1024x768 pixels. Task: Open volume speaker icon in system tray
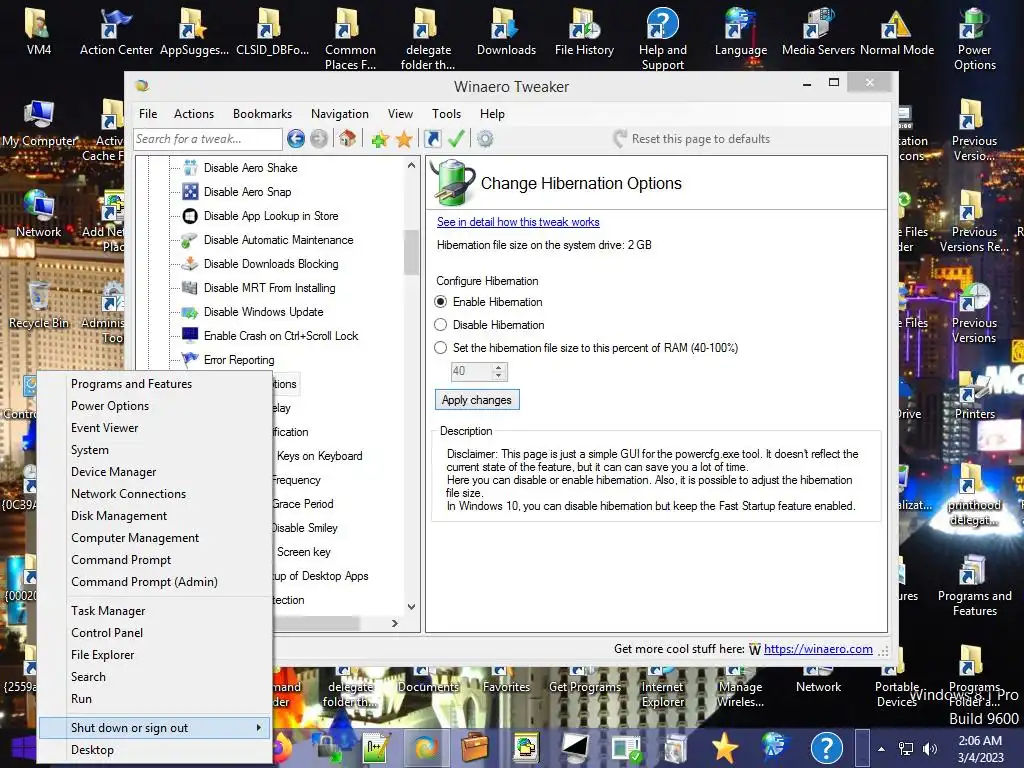(930, 749)
